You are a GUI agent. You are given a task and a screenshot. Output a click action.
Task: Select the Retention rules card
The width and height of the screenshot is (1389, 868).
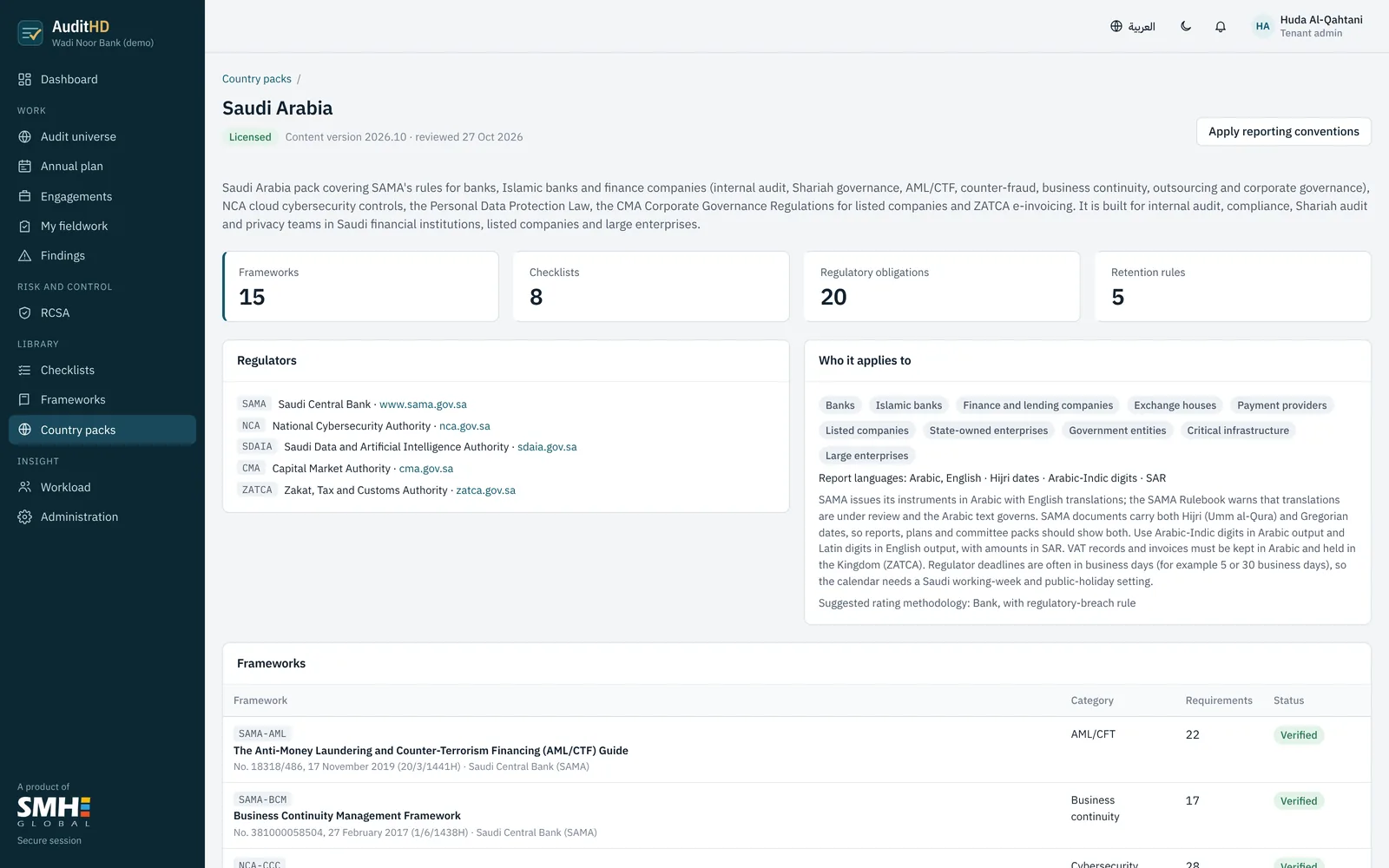click(1233, 286)
